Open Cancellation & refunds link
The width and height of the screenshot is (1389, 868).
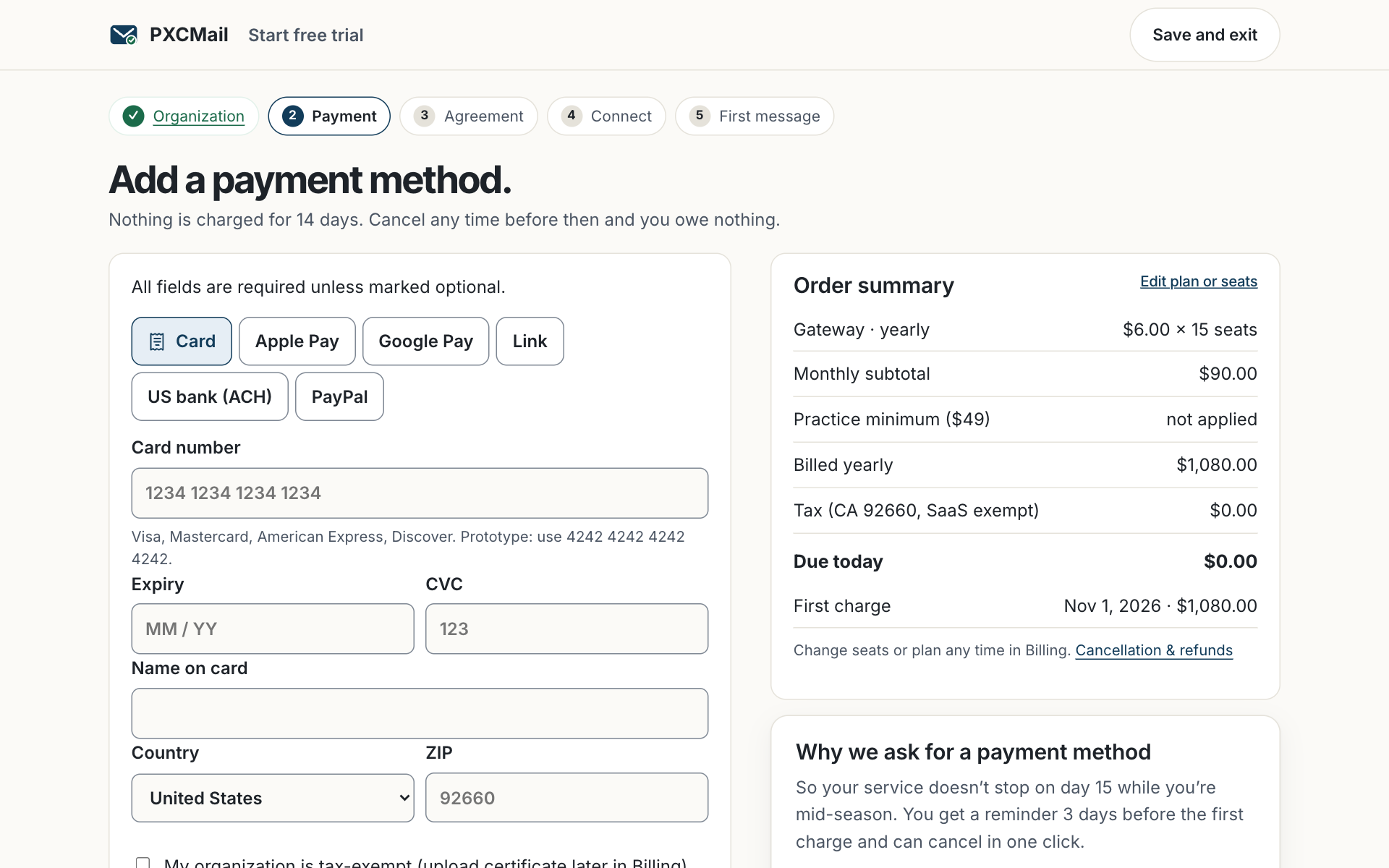(x=1154, y=650)
